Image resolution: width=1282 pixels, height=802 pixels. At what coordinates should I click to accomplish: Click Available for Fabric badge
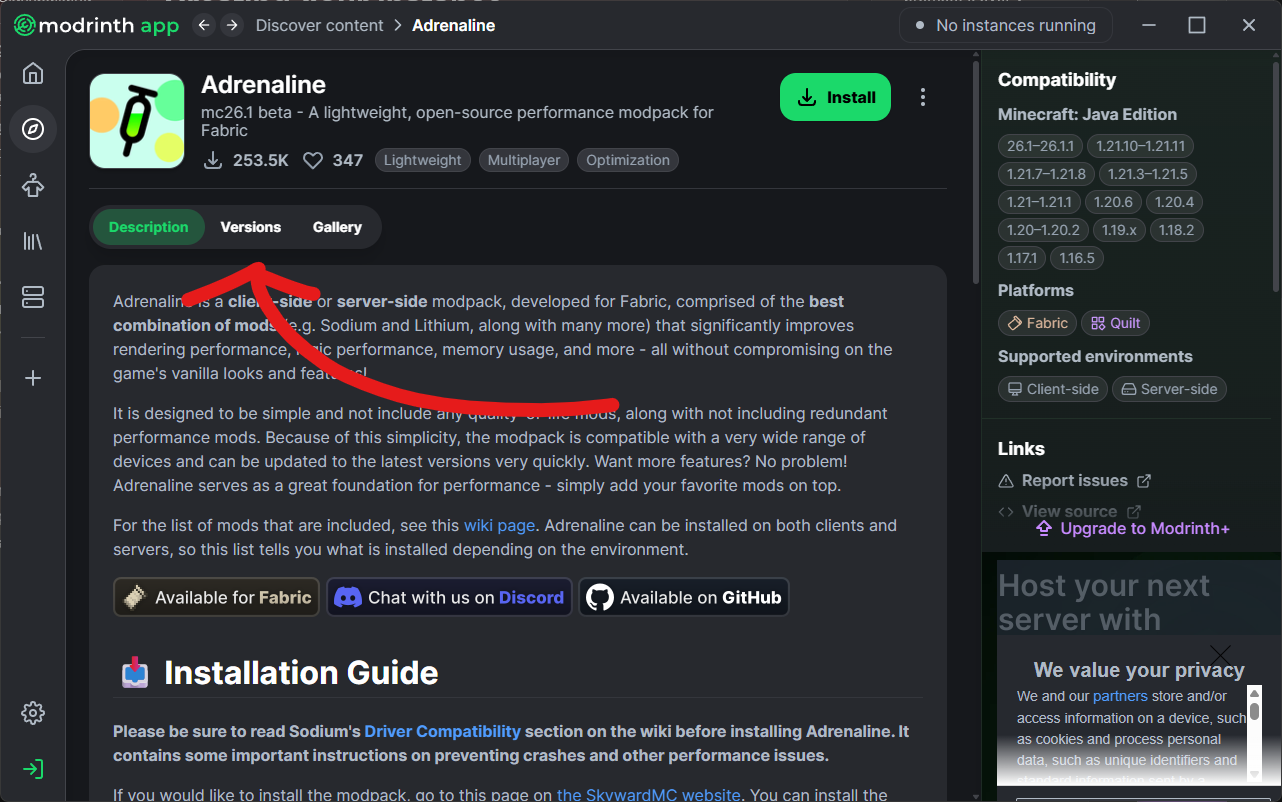(216, 597)
